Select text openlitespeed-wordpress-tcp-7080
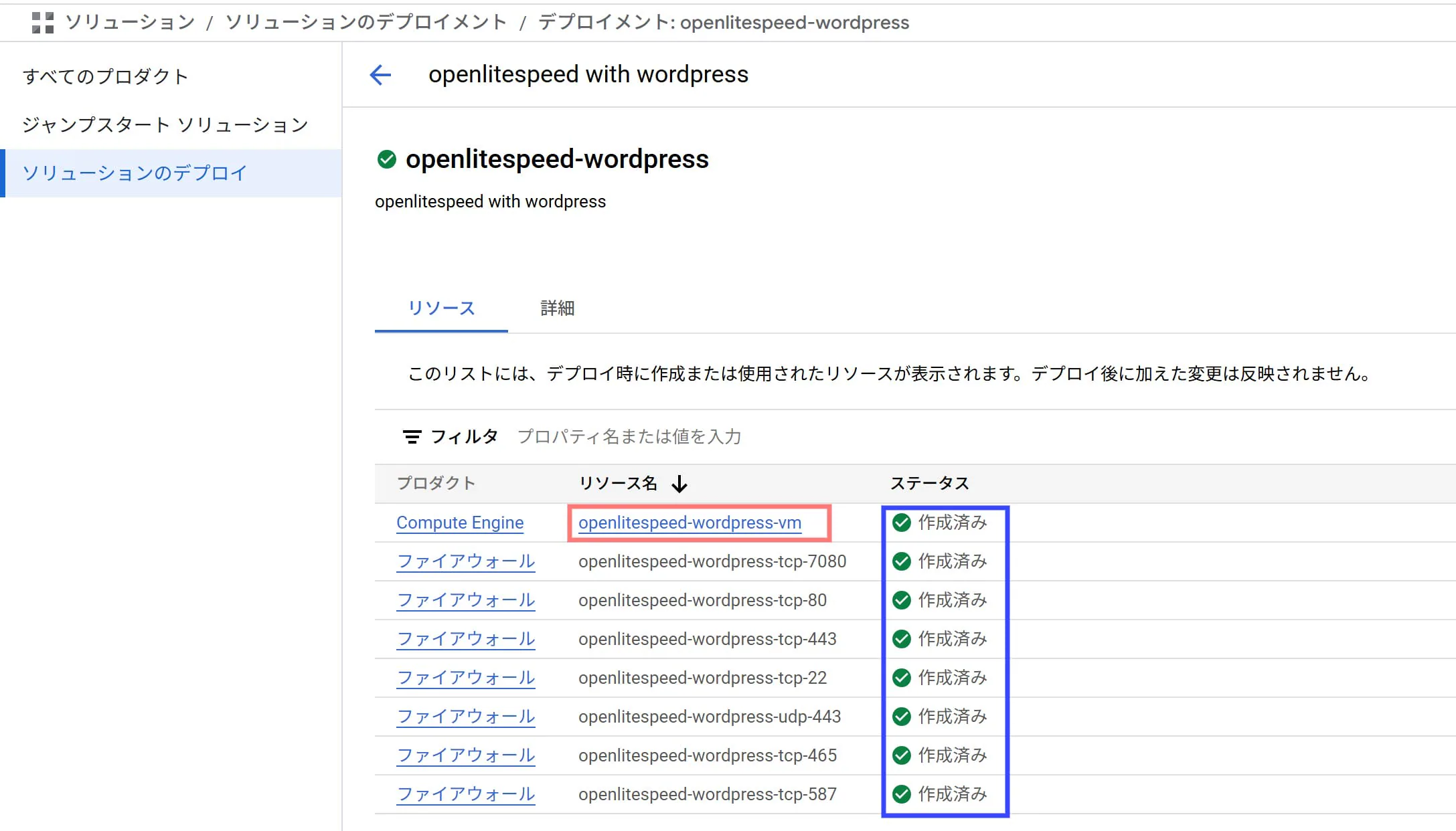The height and width of the screenshot is (831, 1456). [712, 561]
